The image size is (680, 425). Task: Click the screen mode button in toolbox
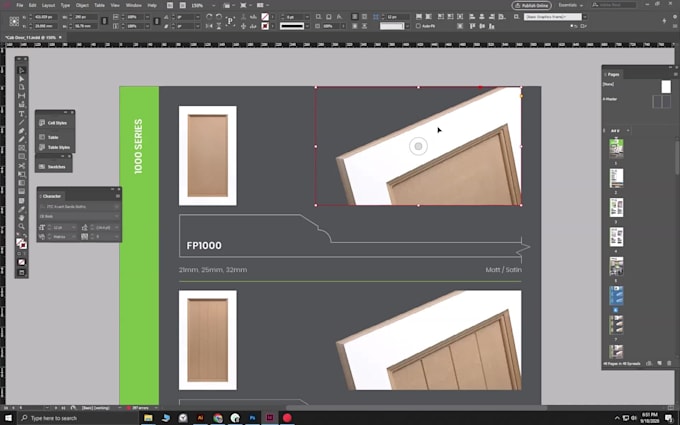coord(21,272)
